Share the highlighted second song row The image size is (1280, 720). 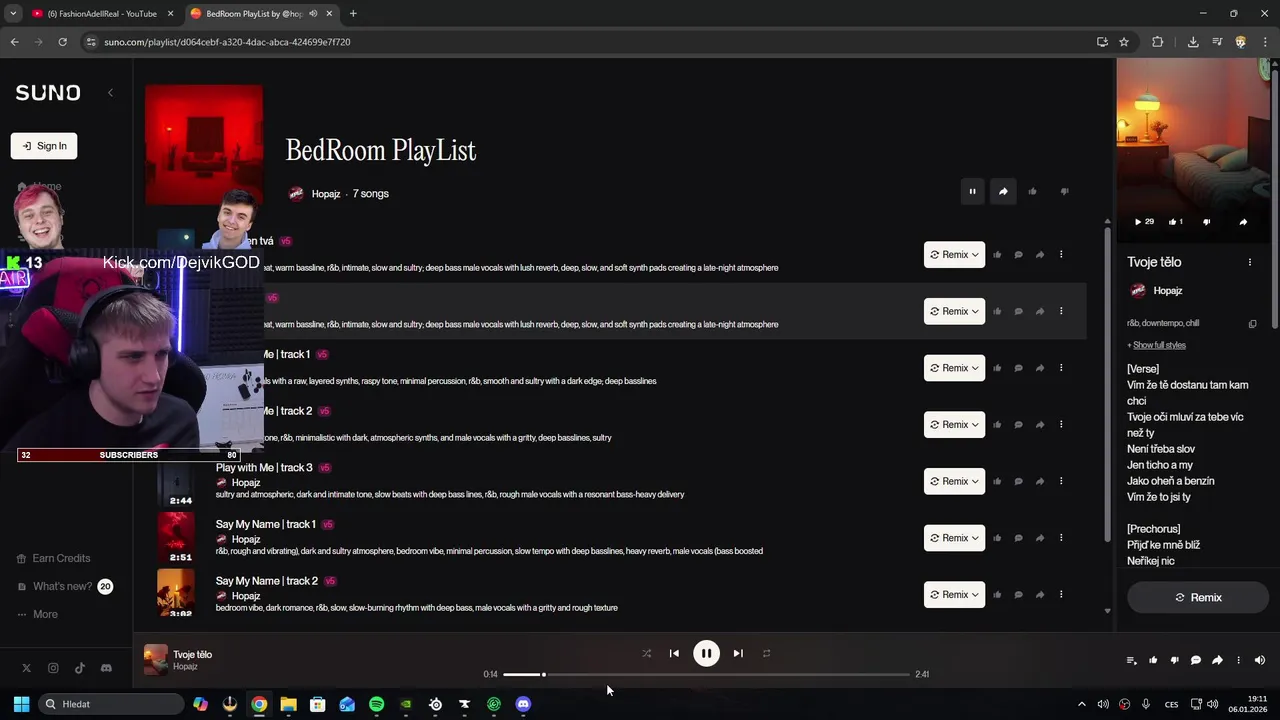[x=1040, y=311]
